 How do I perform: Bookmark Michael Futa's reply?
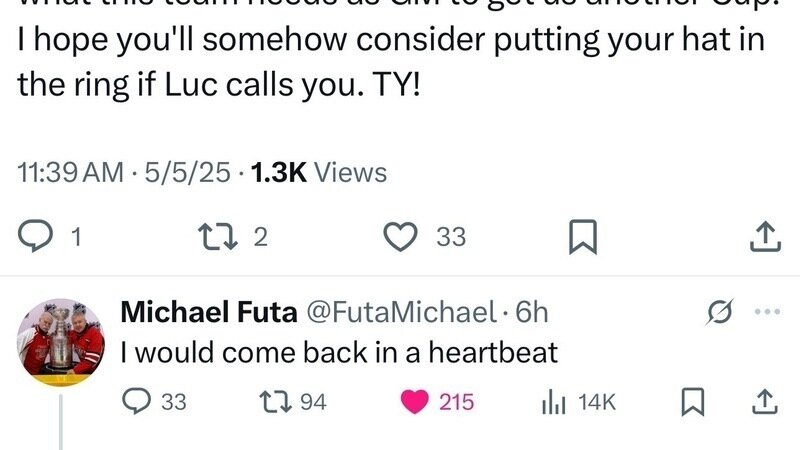689,402
